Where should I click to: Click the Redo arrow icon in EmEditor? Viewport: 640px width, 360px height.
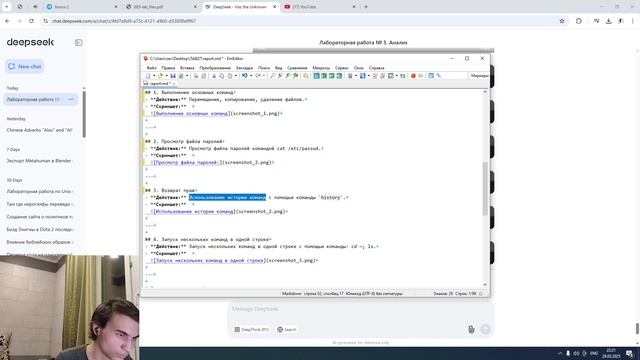(258, 76)
